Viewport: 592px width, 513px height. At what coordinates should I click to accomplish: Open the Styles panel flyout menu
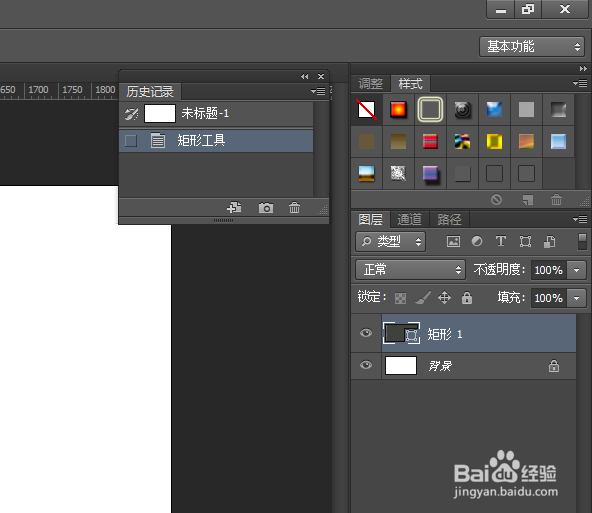[580, 83]
